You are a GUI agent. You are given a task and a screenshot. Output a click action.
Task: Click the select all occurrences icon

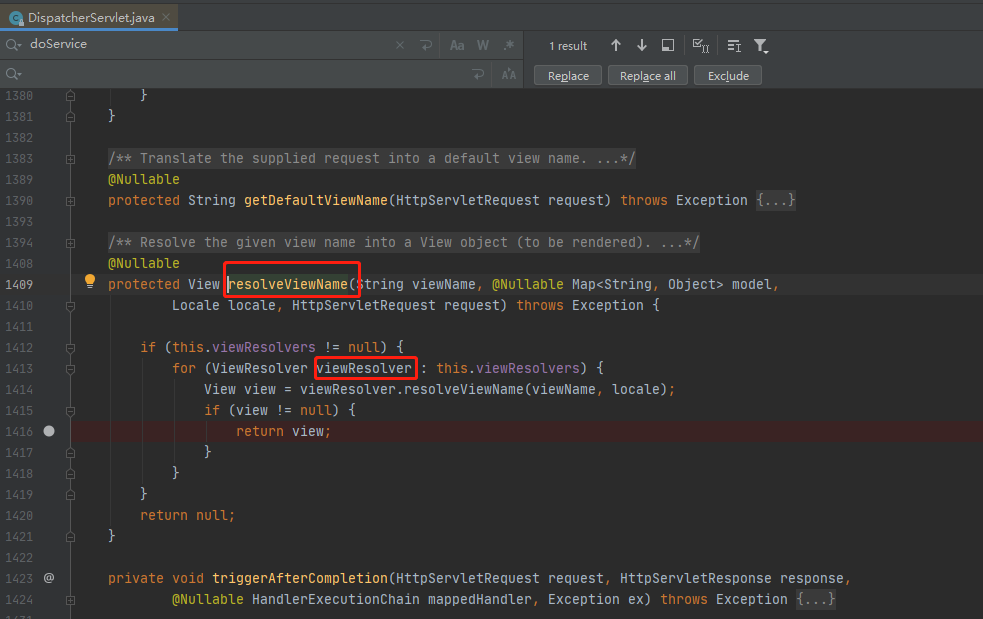point(701,46)
